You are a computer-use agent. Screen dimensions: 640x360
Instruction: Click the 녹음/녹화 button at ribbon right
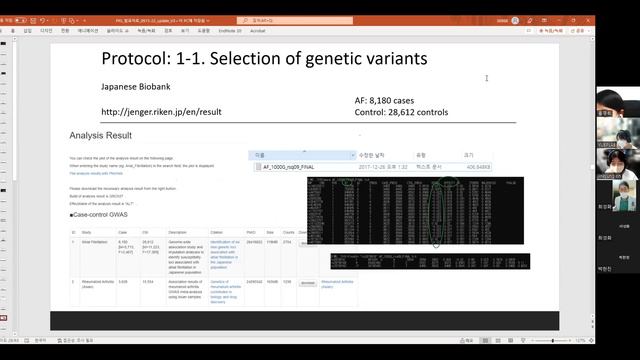(551, 31)
